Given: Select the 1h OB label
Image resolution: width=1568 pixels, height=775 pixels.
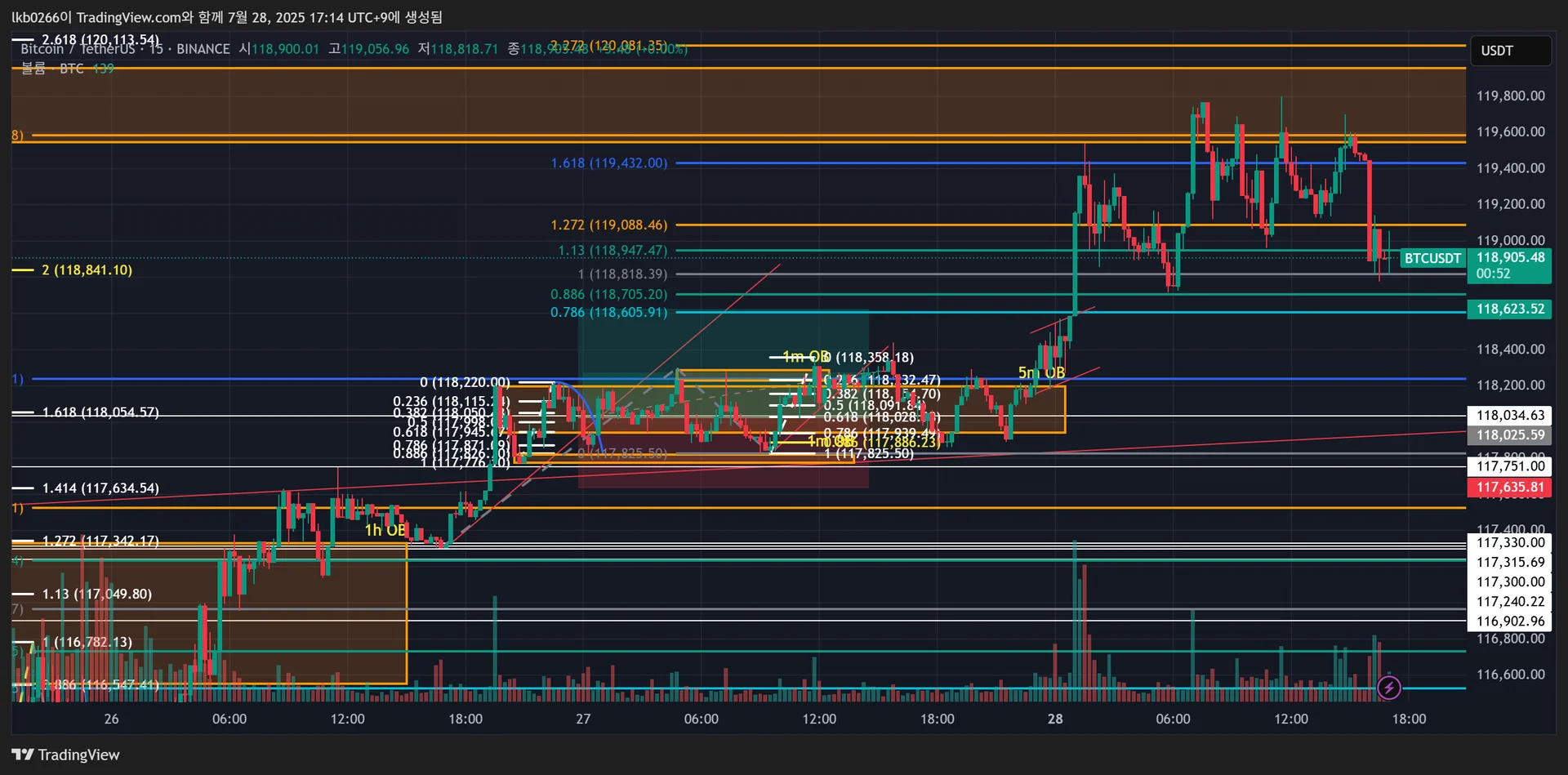Looking at the screenshot, I should coord(385,530).
